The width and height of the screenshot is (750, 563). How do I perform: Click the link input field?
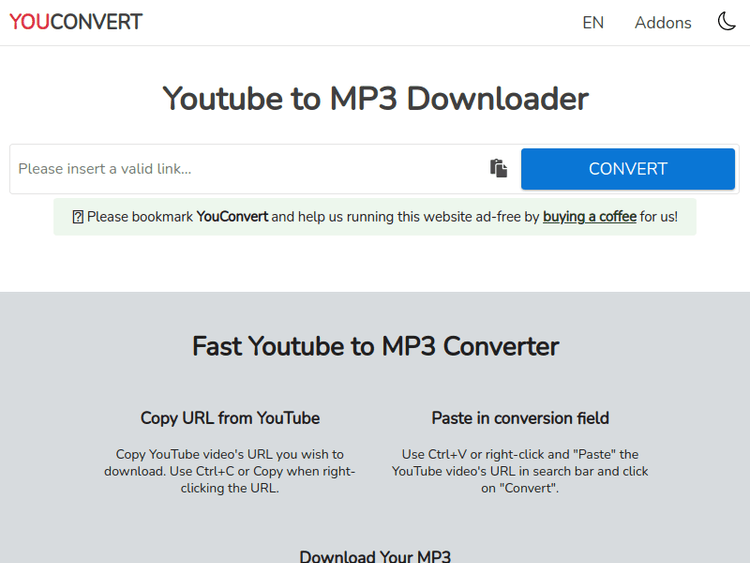coord(249,169)
